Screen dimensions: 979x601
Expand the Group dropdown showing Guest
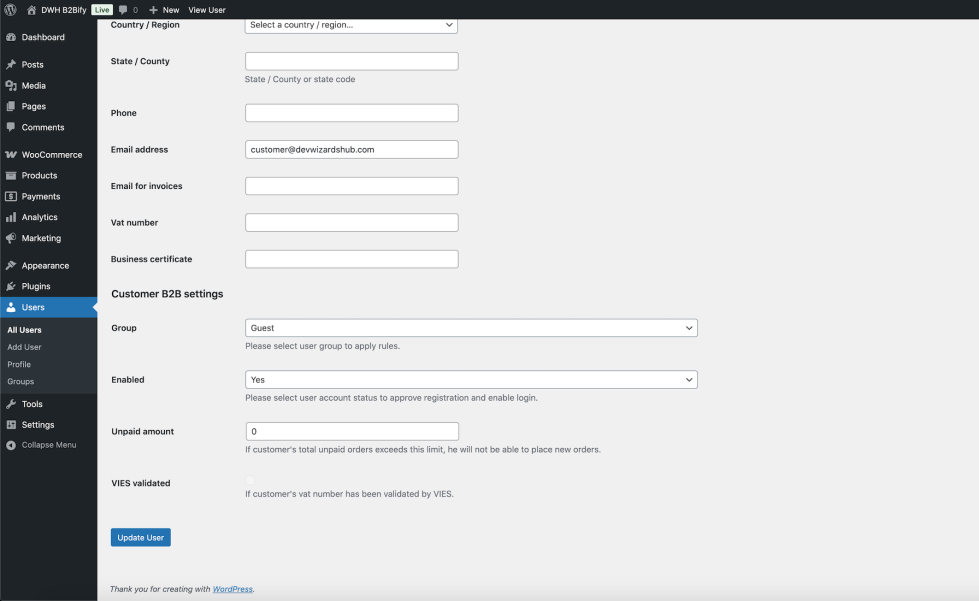point(471,328)
